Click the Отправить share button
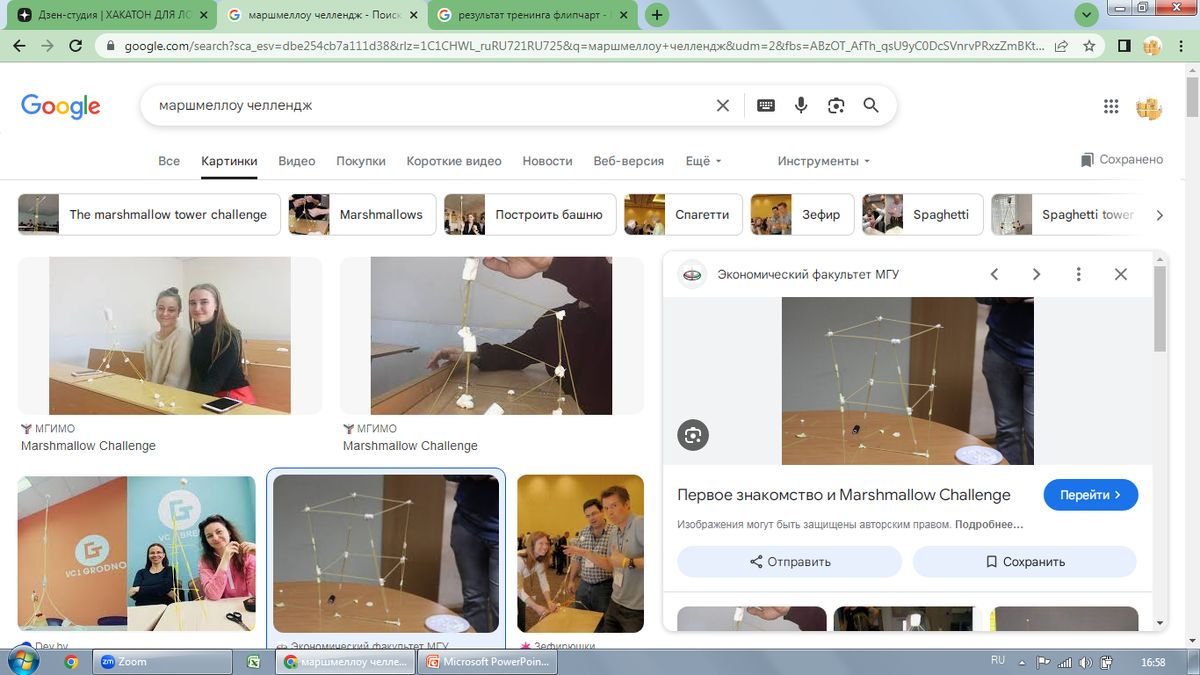The height and width of the screenshot is (675, 1200). 790,562
